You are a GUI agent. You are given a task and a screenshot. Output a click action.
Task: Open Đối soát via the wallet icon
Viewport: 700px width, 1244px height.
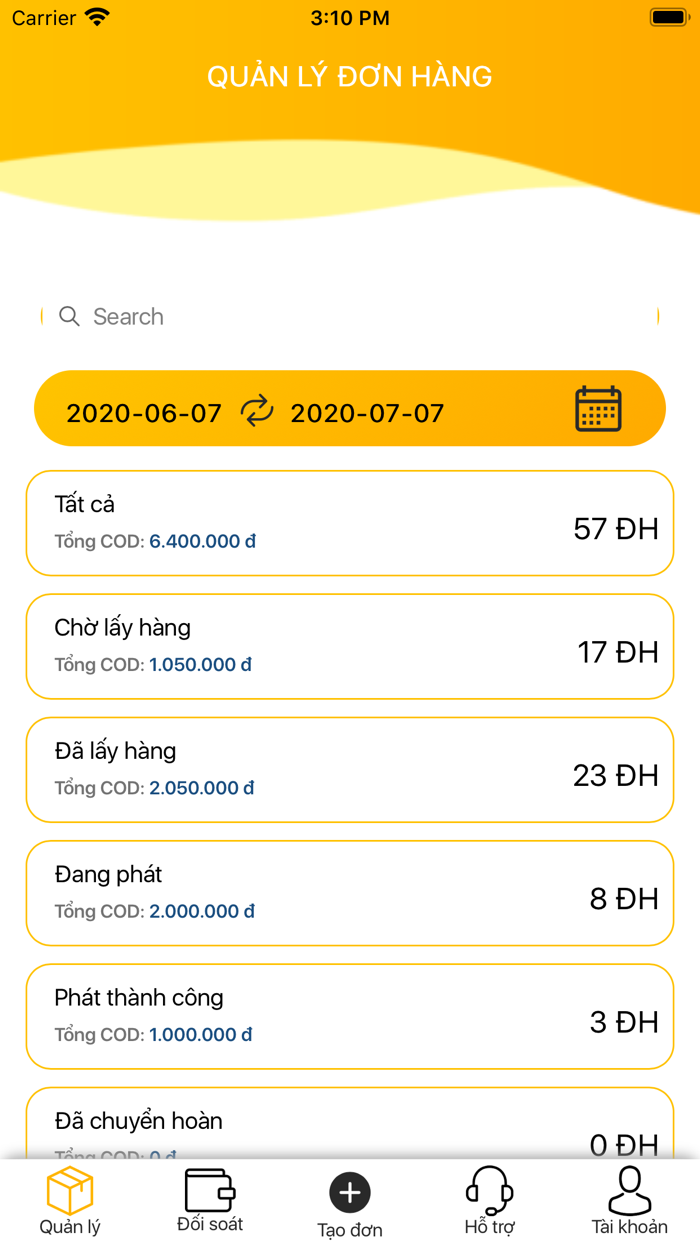click(x=209, y=1188)
